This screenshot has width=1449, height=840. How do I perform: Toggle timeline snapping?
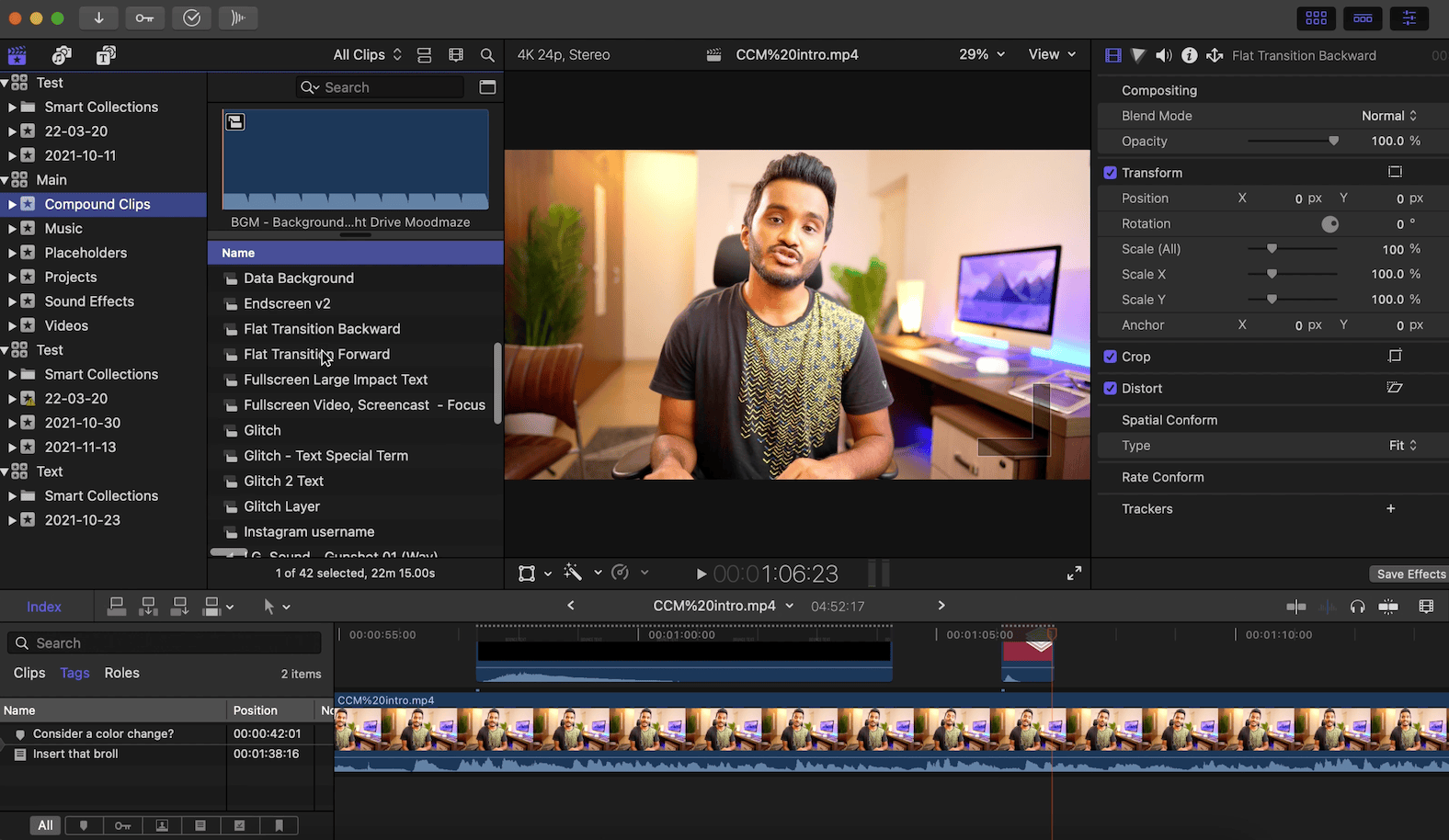(1388, 607)
